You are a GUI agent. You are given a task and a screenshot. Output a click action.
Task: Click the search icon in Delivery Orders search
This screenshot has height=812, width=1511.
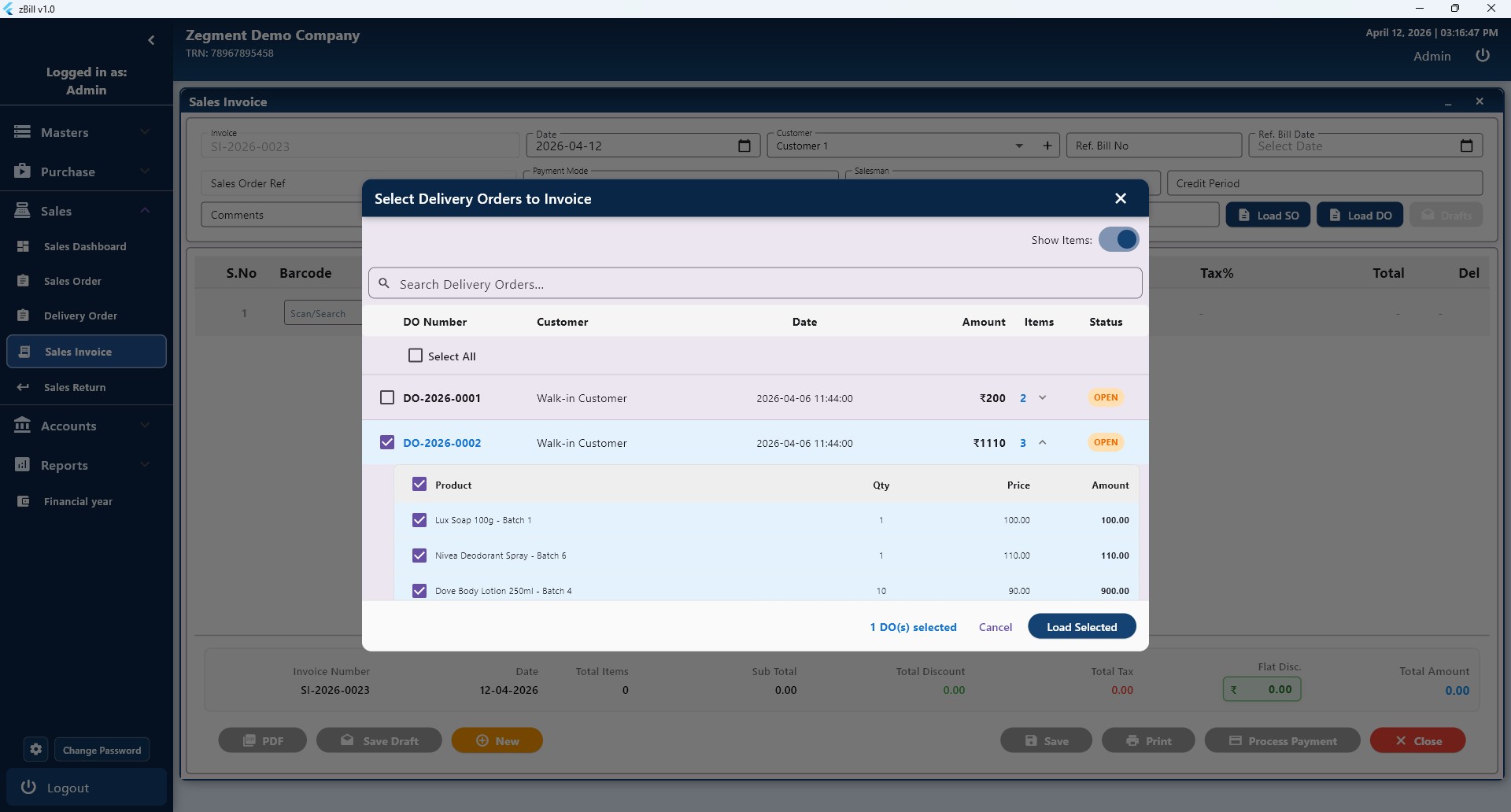(x=384, y=284)
